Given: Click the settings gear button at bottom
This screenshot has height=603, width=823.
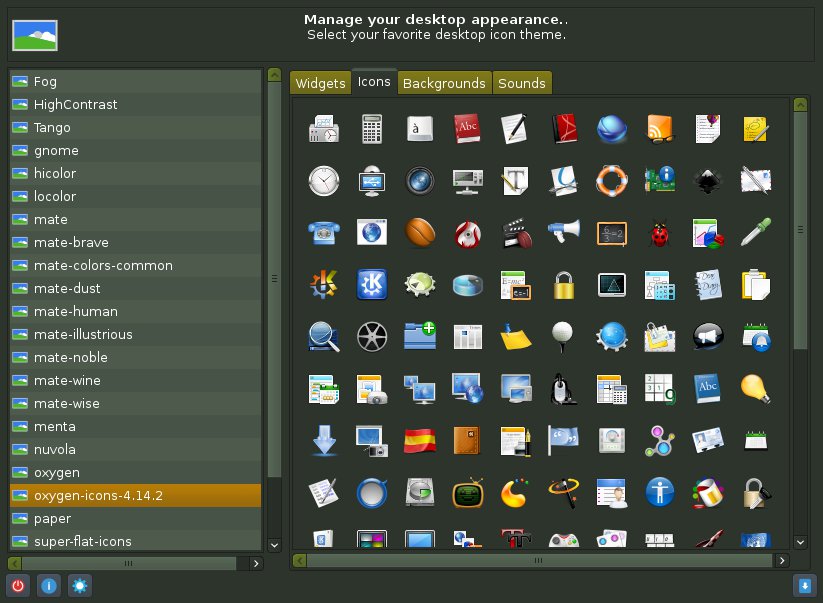Looking at the screenshot, I should pyautogui.click(x=79, y=586).
